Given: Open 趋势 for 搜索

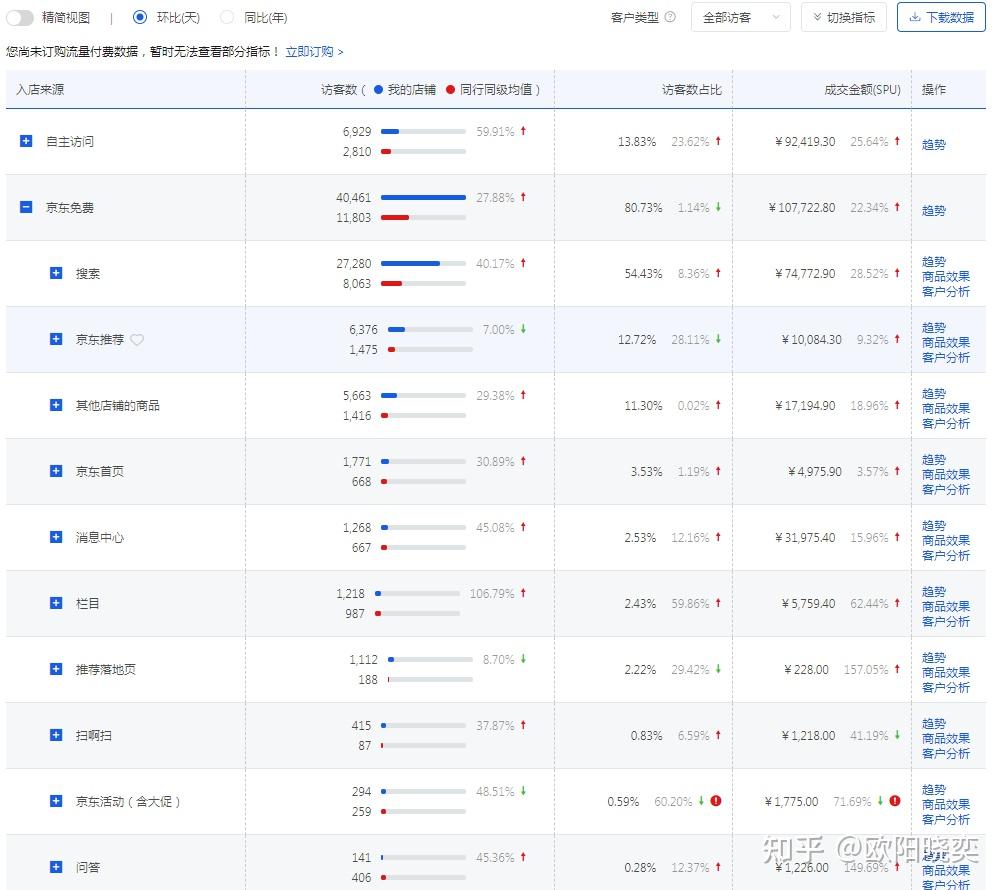Looking at the screenshot, I should (x=933, y=261).
